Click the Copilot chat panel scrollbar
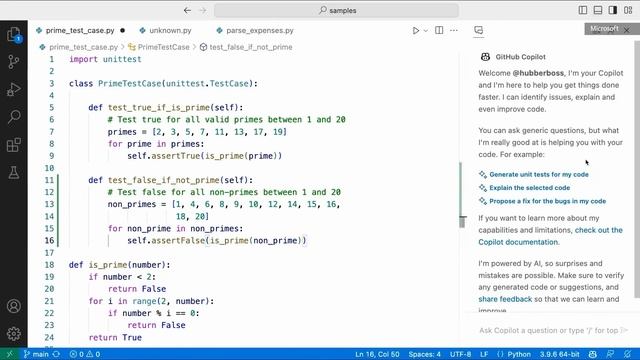The image size is (640, 360). click(x=637, y=169)
